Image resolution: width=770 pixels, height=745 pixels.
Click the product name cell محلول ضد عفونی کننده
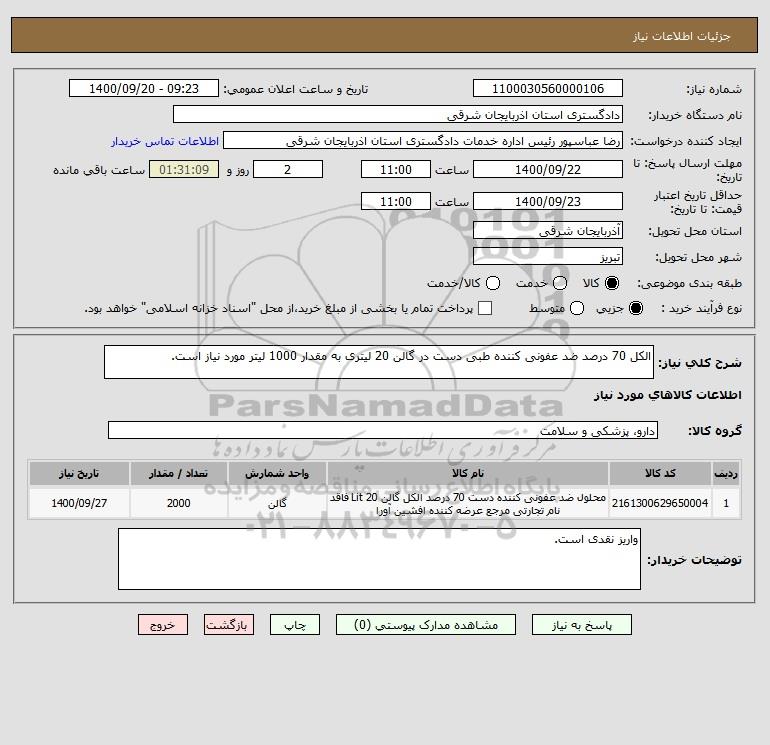point(468,503)
